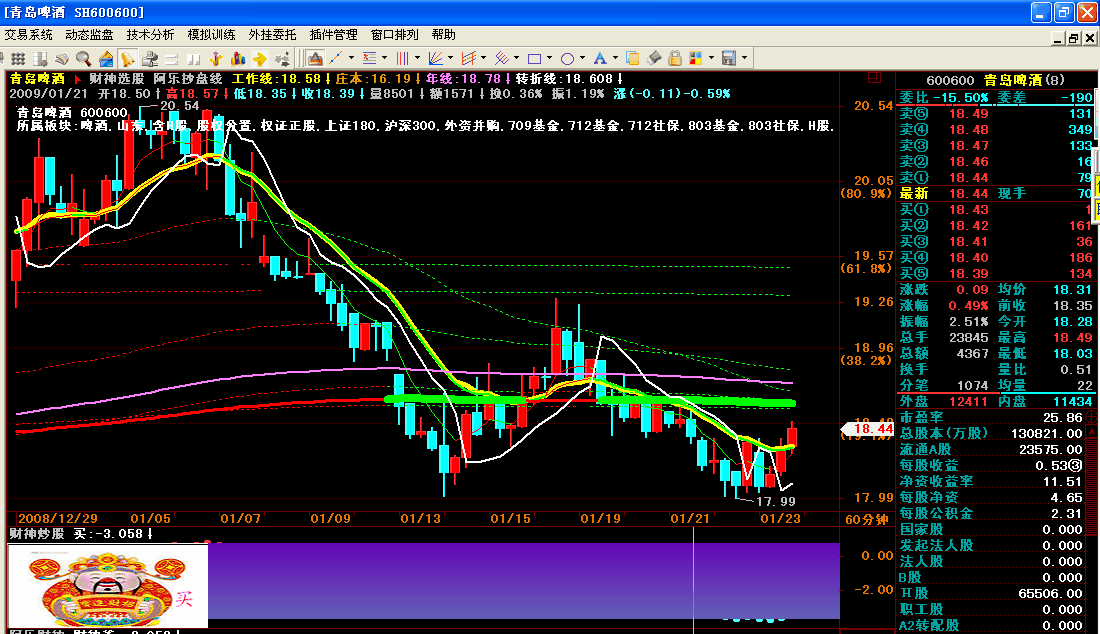The image size is (1100, 634).
Task: Open the house and cards home icon
Action: pyautogui.click(x=106, y=58)
